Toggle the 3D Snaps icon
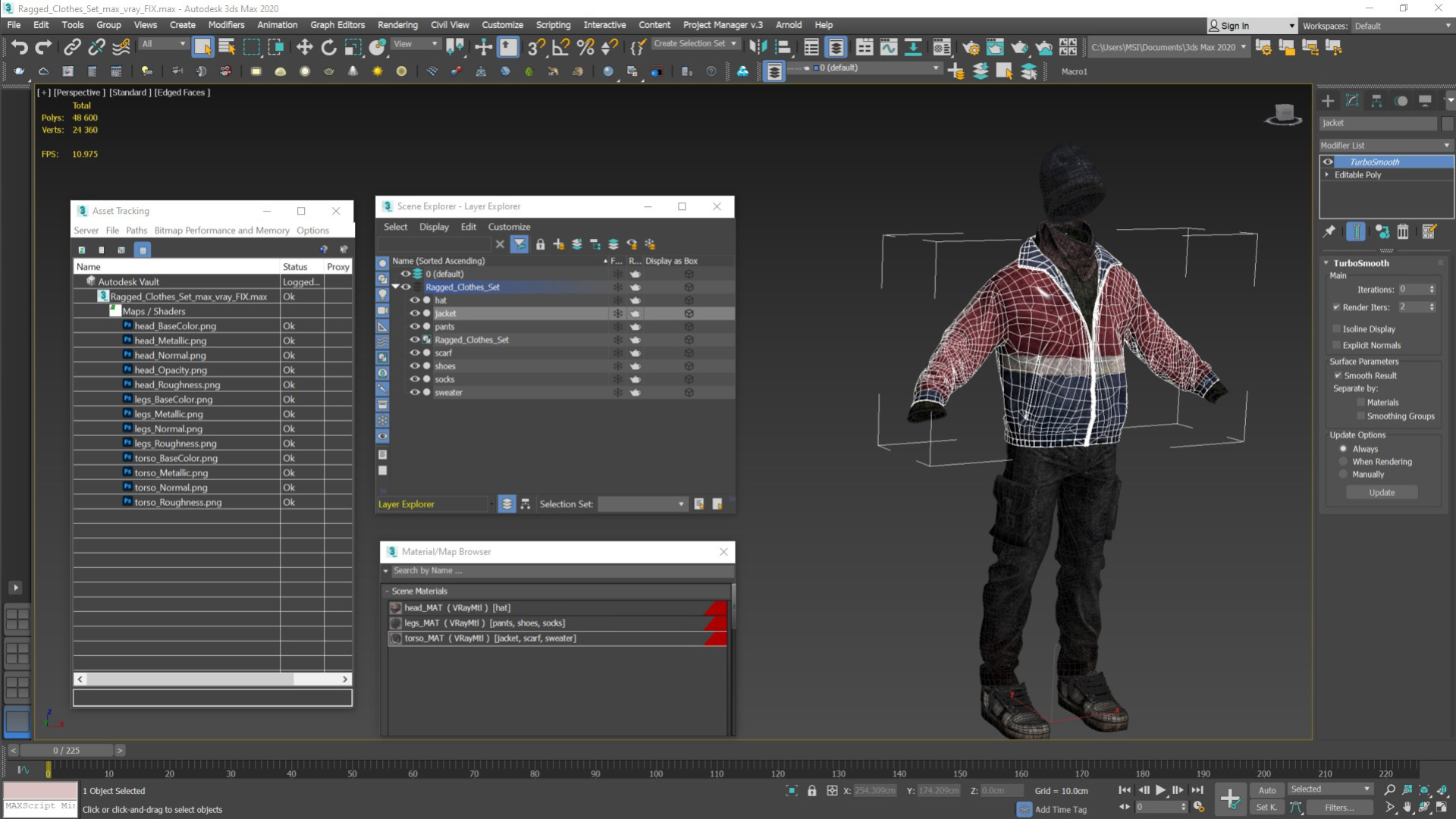 pyautogui.click(x=536, y=48)
